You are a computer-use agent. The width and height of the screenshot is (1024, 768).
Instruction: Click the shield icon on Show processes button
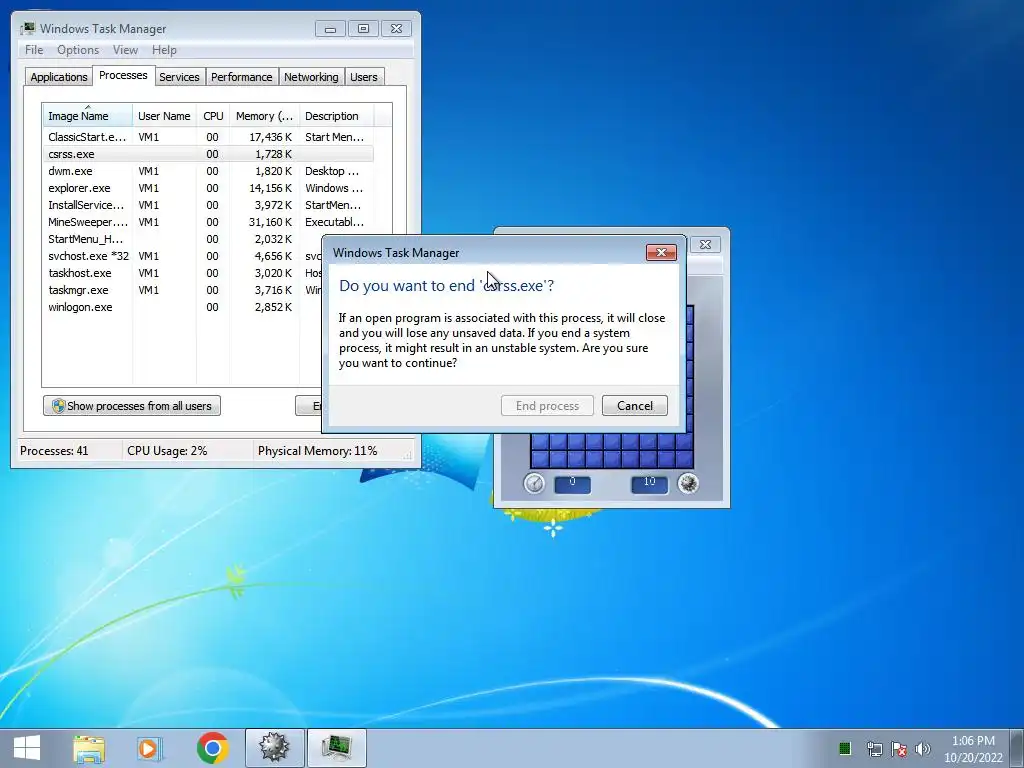point(58,406)
